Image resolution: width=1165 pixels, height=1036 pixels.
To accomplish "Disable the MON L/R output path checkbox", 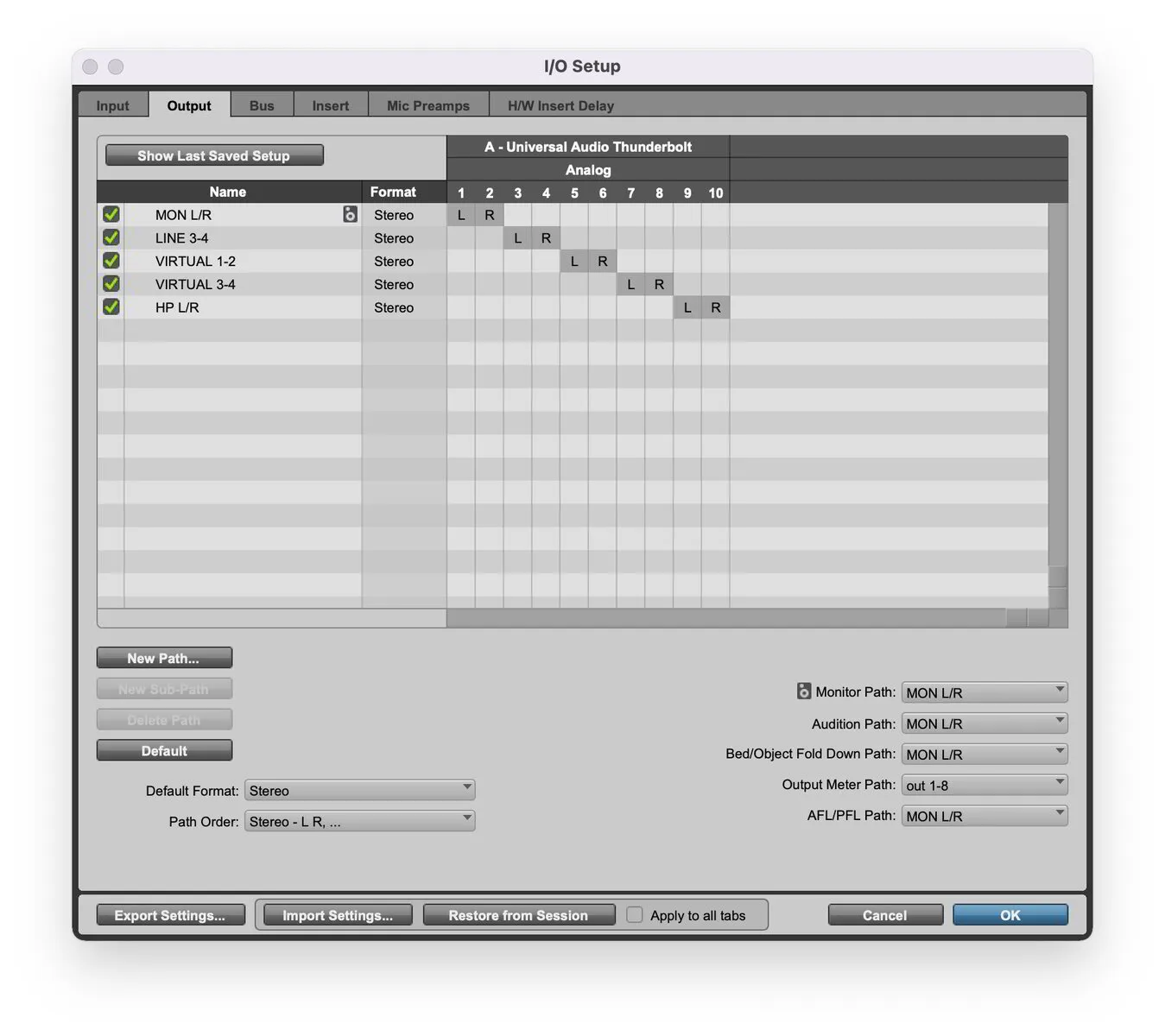I will coord(111,214).
